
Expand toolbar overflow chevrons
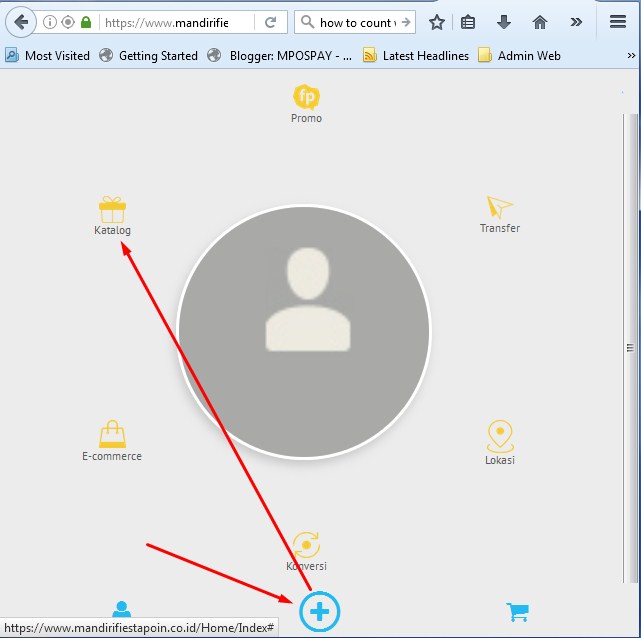[576, 22]
